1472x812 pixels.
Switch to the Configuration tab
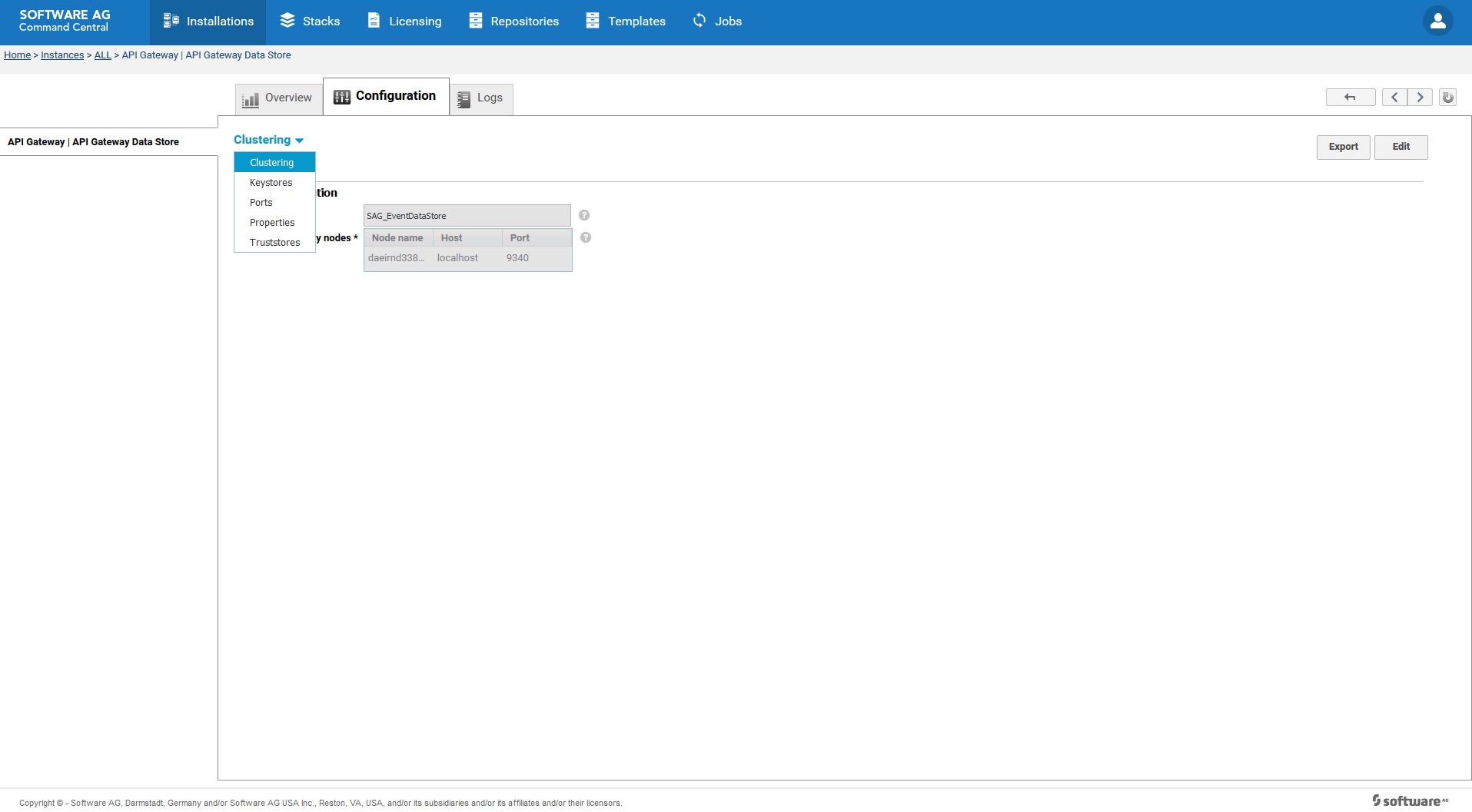(x=386, y=97)
